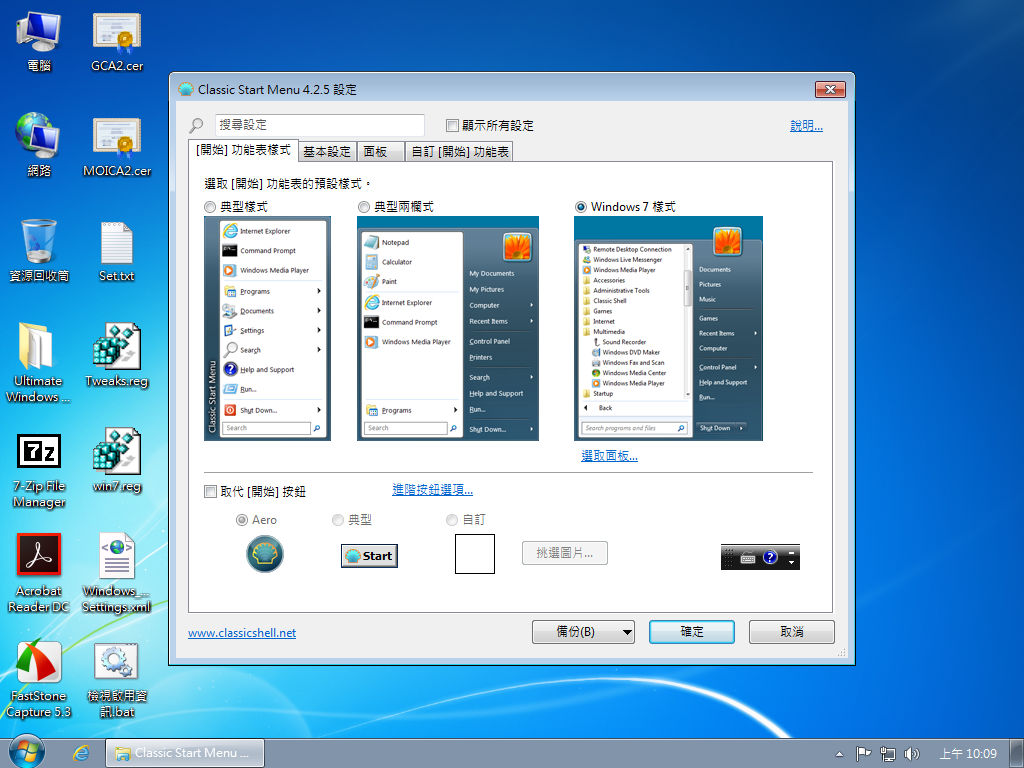The width and height of the screenshot is (1024, 768).
Task: Check the 取代 [開始] 按鈕 checkbox
Action: click(210, 491)
